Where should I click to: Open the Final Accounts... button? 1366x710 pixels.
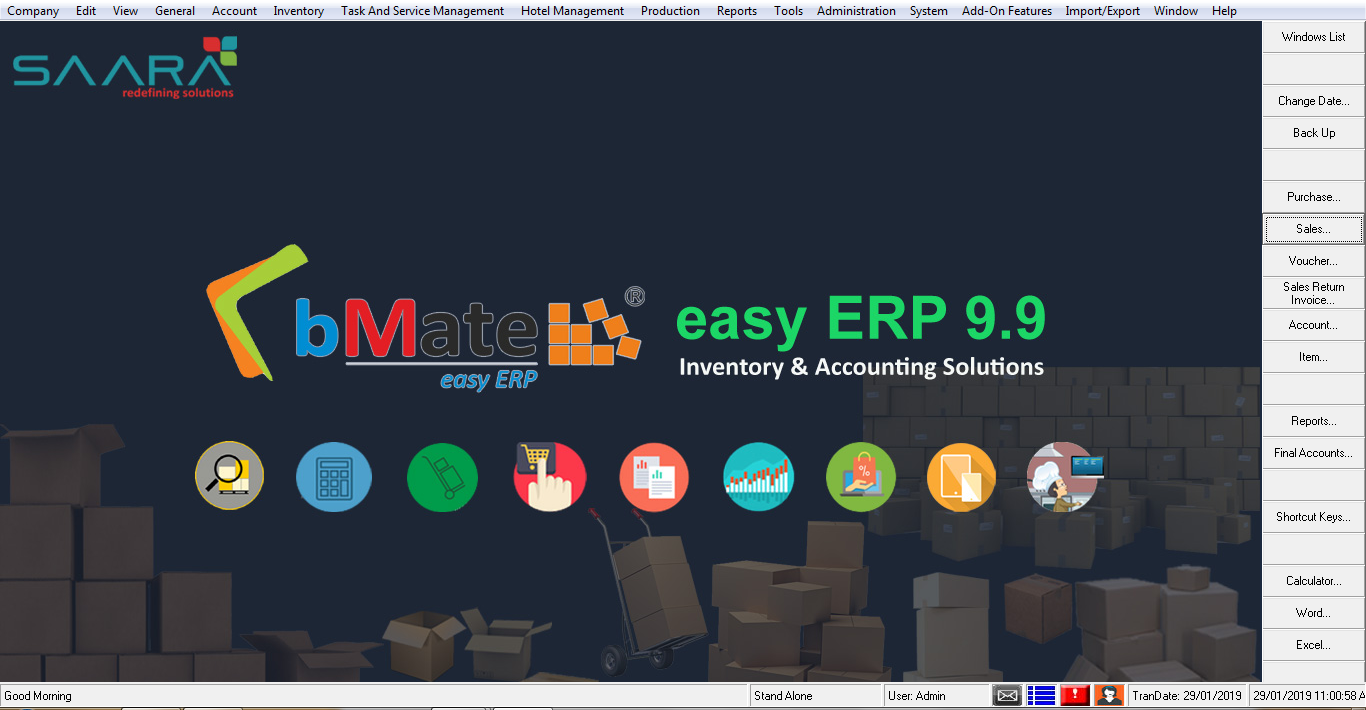[x=1313, y=453]
